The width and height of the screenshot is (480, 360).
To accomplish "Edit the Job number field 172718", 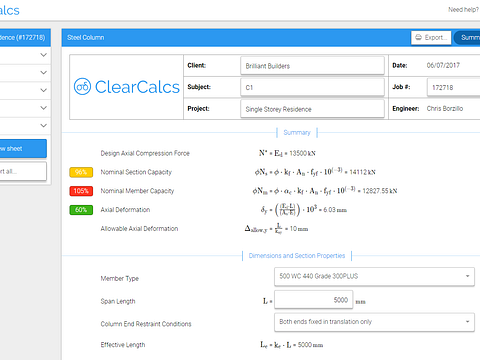I will 454,87.
